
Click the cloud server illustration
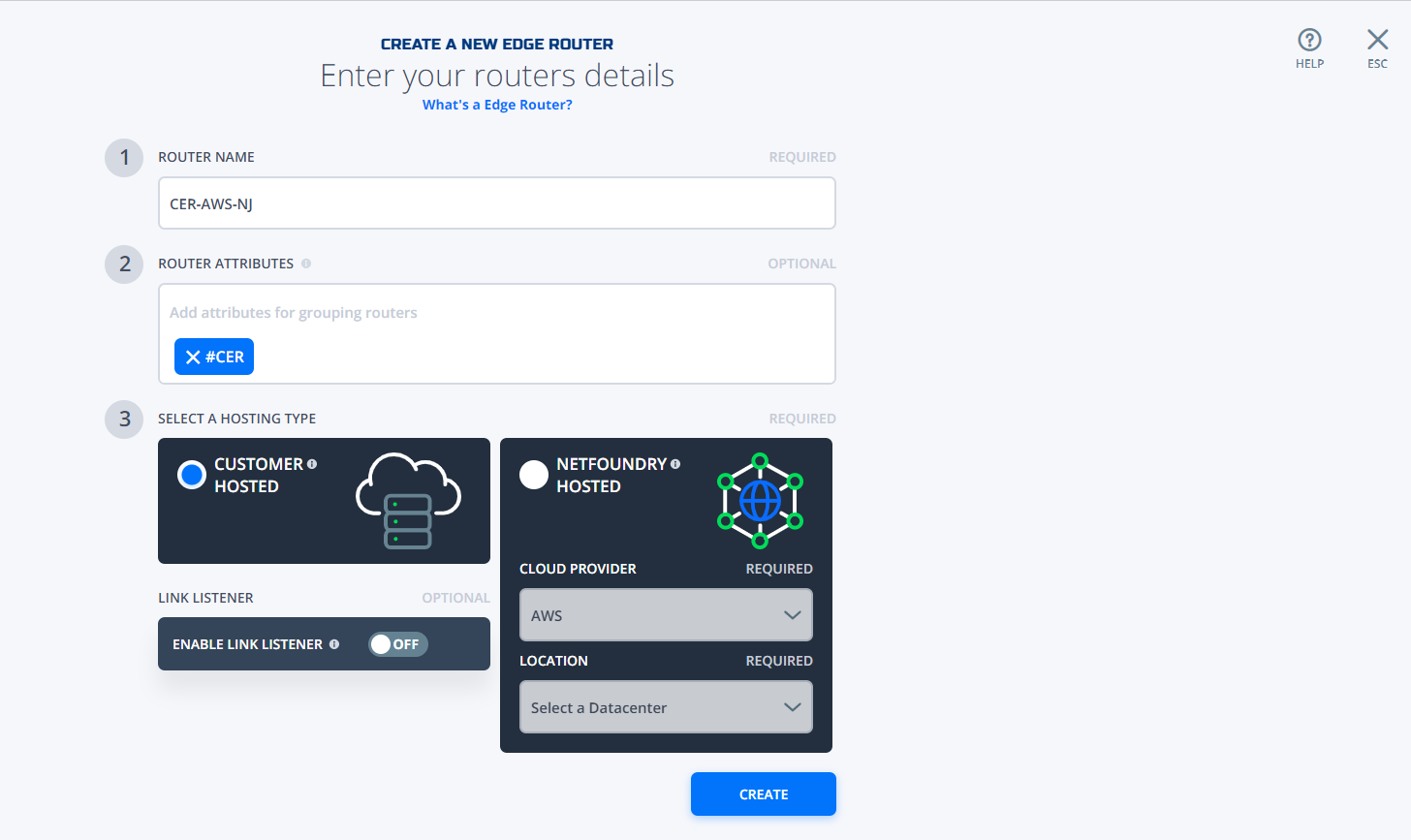tap(408, 500)
